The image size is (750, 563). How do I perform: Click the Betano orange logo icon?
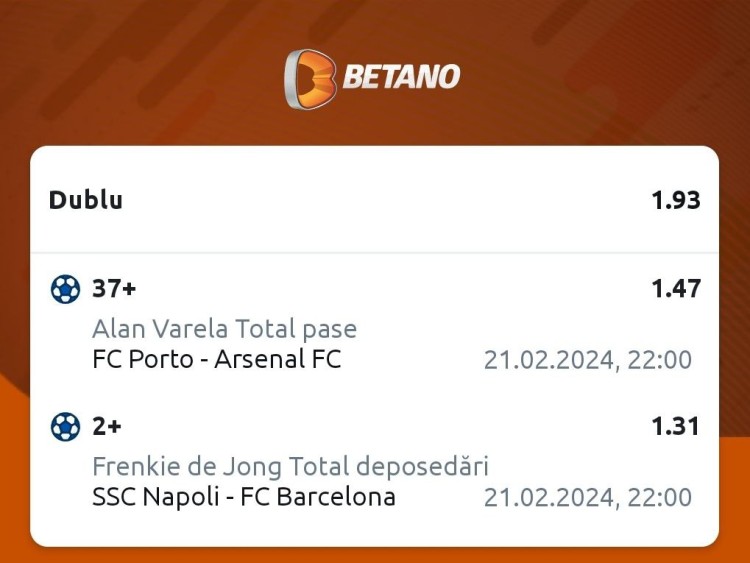tap(310, 79)
